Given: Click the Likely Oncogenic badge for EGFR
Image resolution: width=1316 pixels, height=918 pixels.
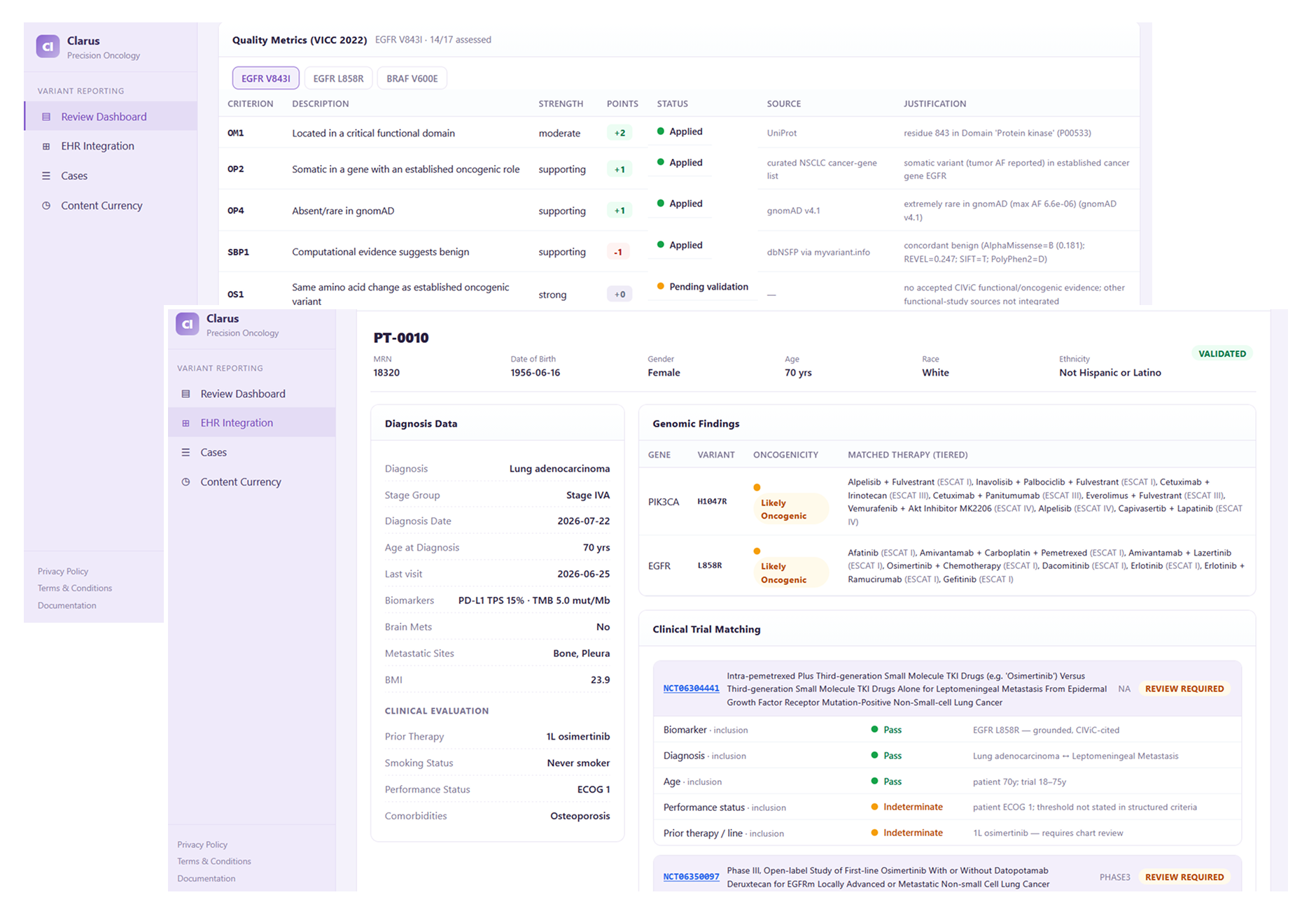Looking at the screenshot, I should [790, 572].
